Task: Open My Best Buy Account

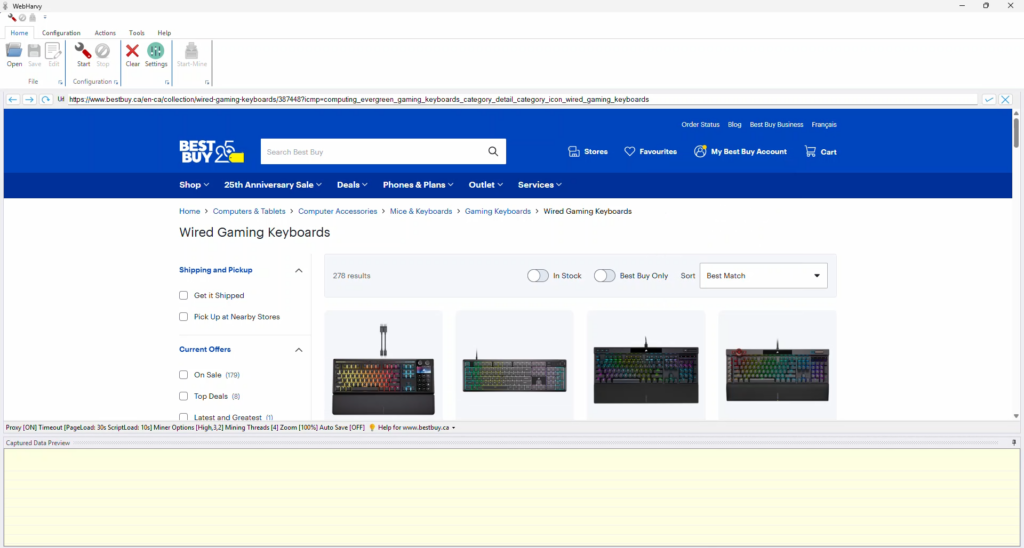Action: [x=741, y=152]
